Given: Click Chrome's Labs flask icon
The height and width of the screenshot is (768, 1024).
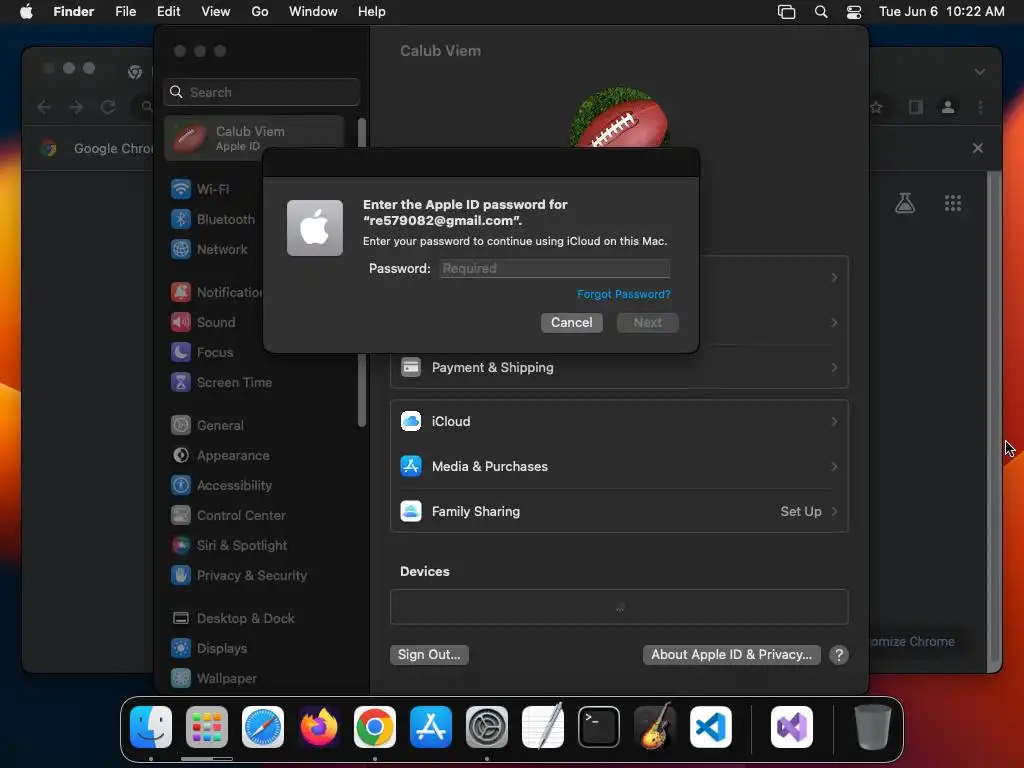Looking at the screenshot, I should 904,203.
